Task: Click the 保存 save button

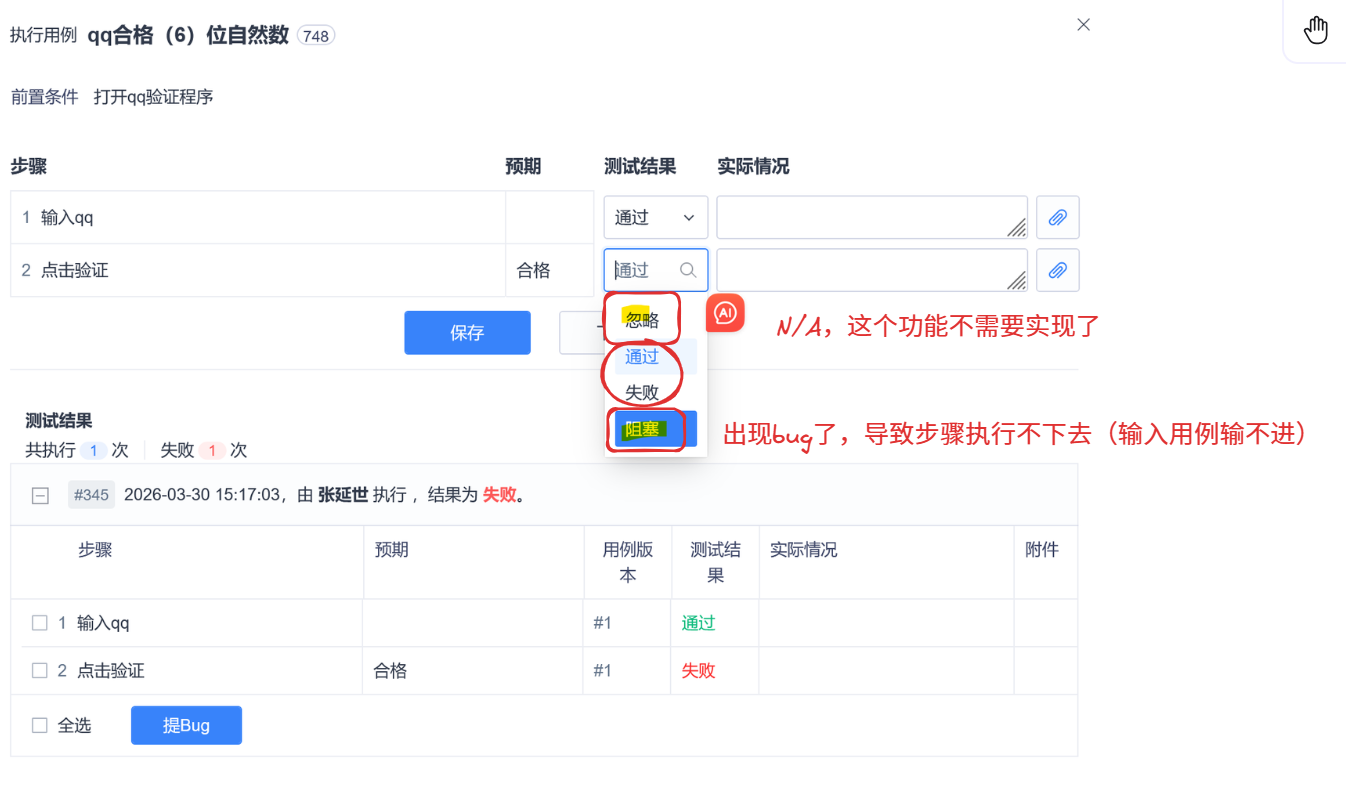Action: click(x=467, y=332)
